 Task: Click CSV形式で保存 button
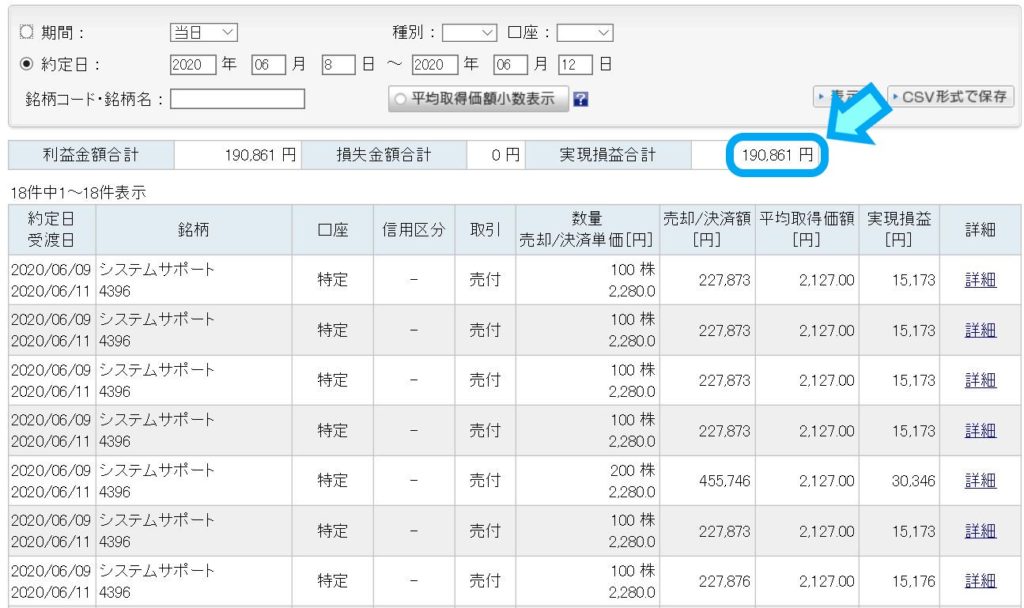tap(950, 97)
